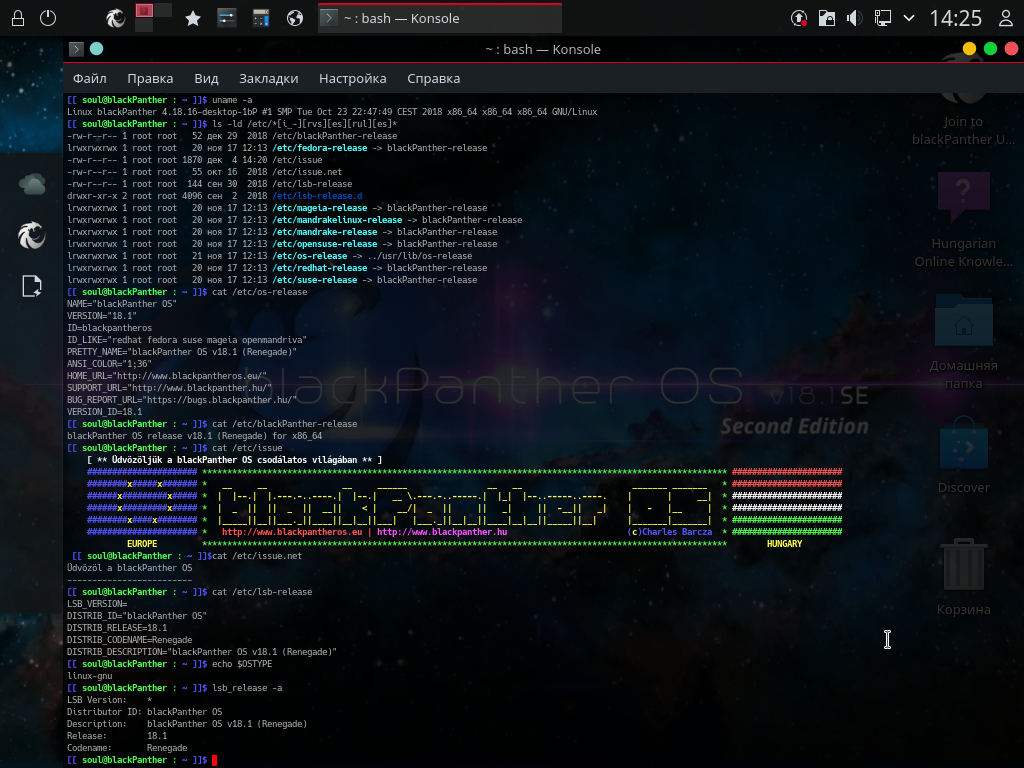The height and width of the screenshot is (768, 1024).
Task: Click the /etc/os-release symlink entry
Action: [x=310, y=256]
